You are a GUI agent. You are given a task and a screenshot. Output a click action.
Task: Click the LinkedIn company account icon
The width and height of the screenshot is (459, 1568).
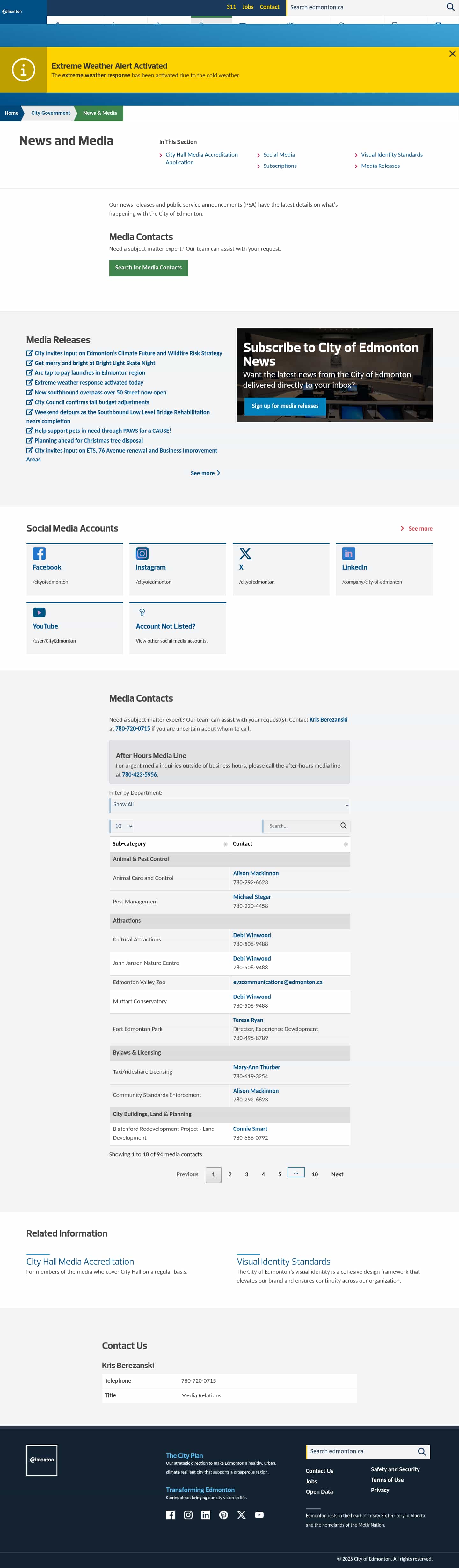point(348,553)
